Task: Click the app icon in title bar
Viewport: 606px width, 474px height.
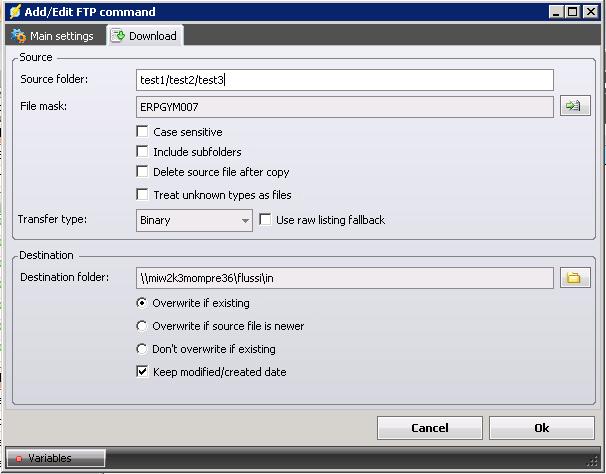Action: 13,12
